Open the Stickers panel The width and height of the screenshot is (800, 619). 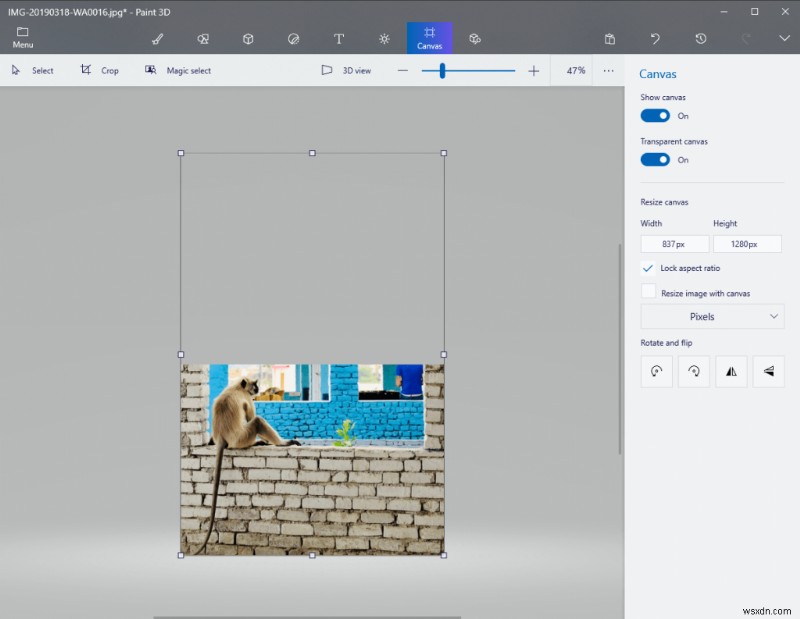(x=293, y=39)
